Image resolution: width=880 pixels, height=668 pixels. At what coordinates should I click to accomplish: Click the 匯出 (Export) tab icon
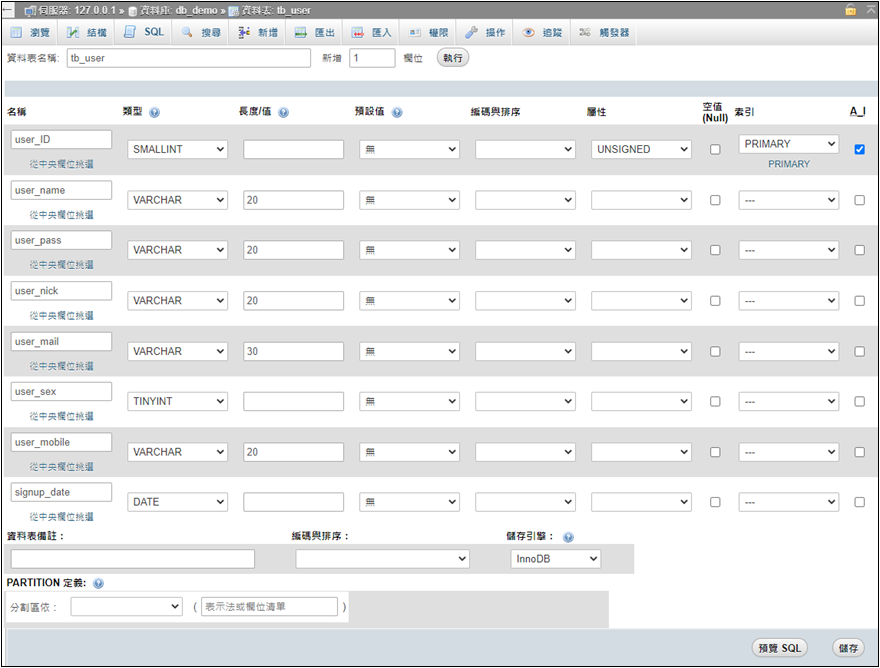coord(301,33)
